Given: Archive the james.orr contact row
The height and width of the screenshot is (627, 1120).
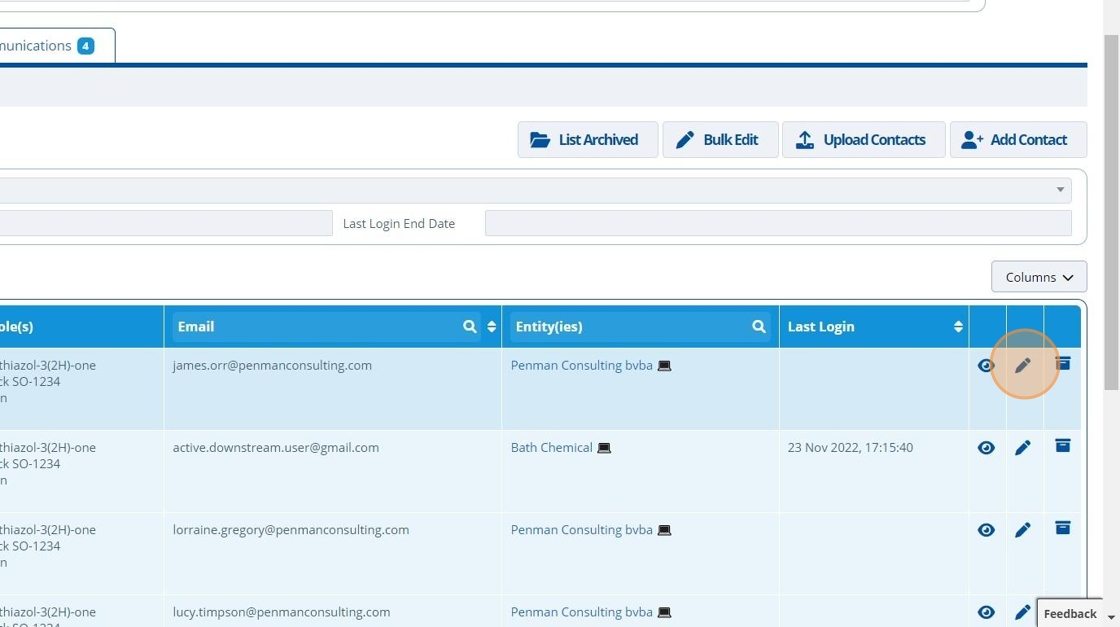Looking at the screenshot, I should tap(1063, 363).
